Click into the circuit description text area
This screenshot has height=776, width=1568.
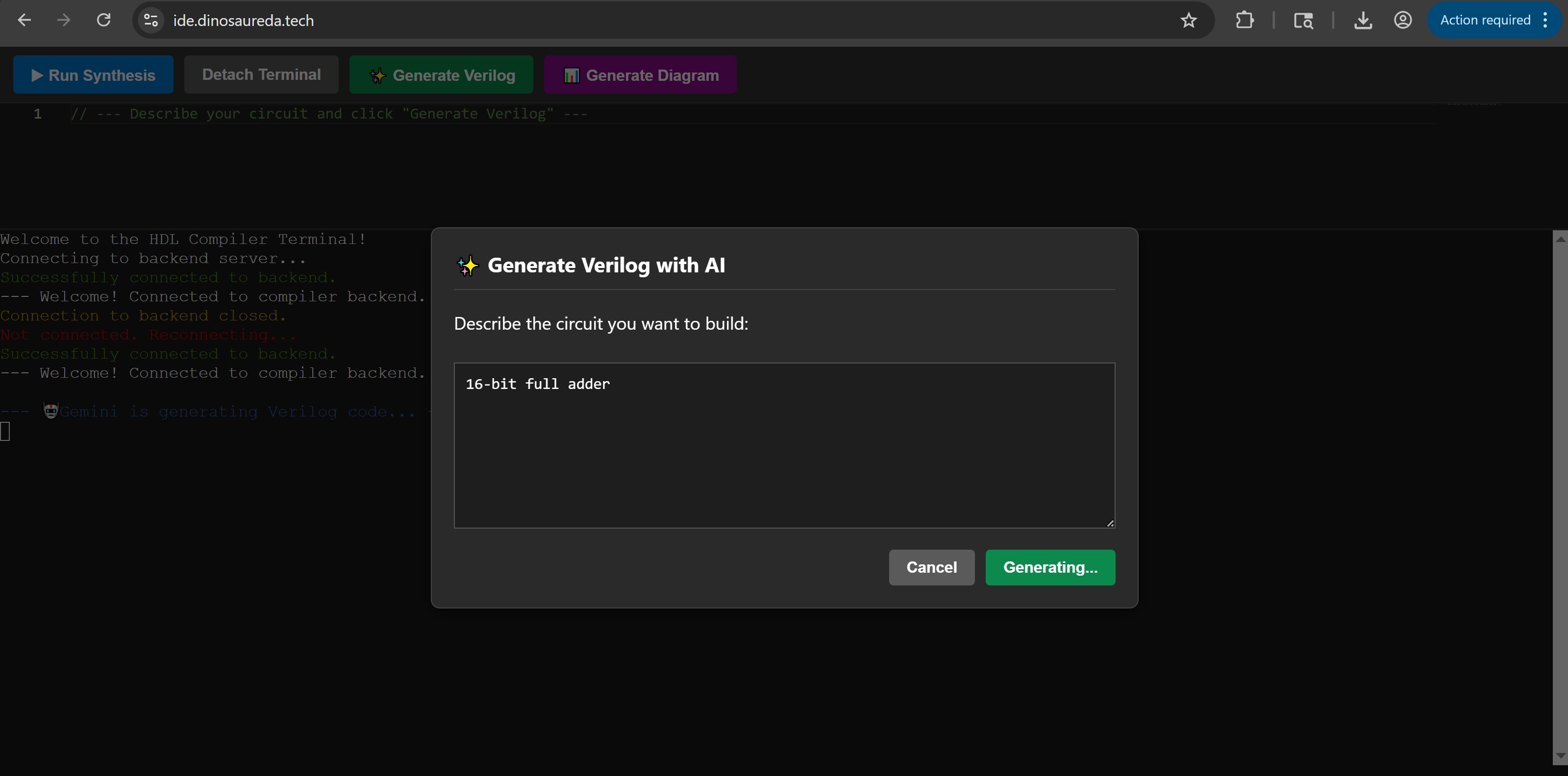click(784, 450)
